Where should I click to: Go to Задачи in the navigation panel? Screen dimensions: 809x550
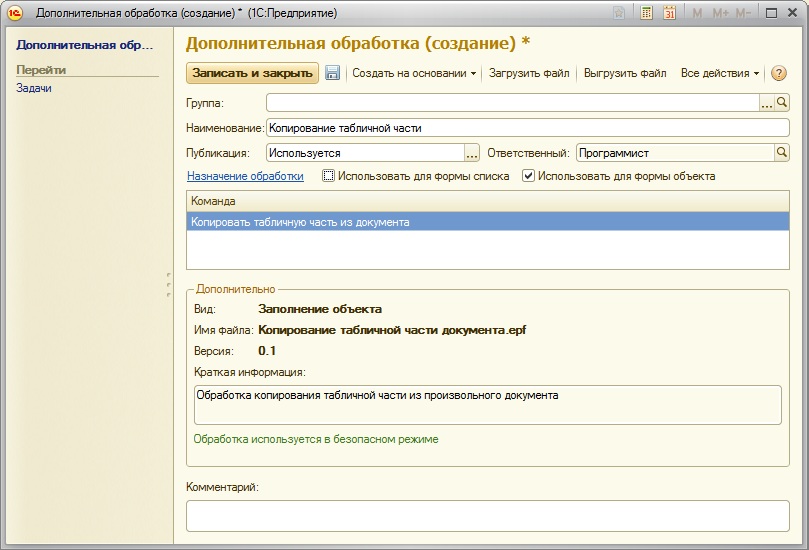tap(34, 88)
